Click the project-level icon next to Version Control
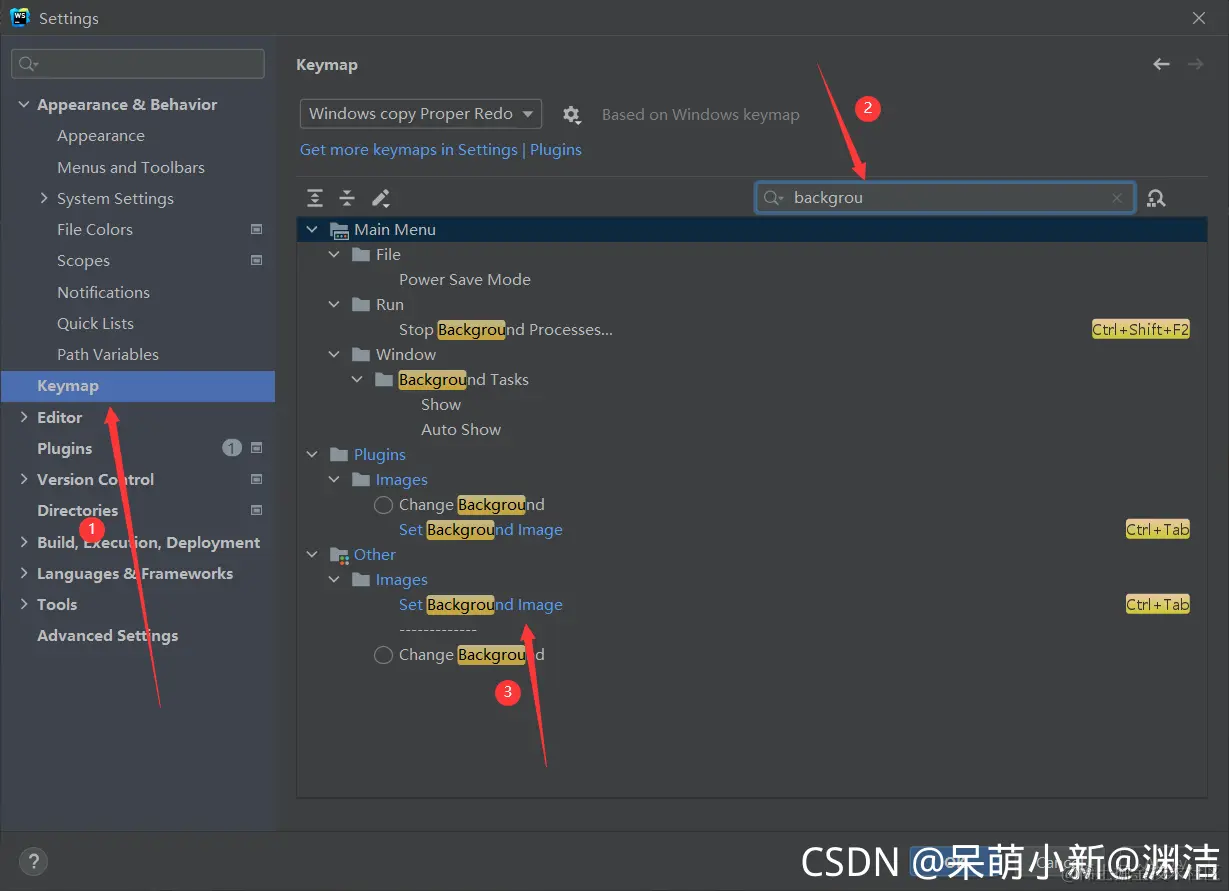1229x891 pixels. pyautogui.click(x=256, y=479)
